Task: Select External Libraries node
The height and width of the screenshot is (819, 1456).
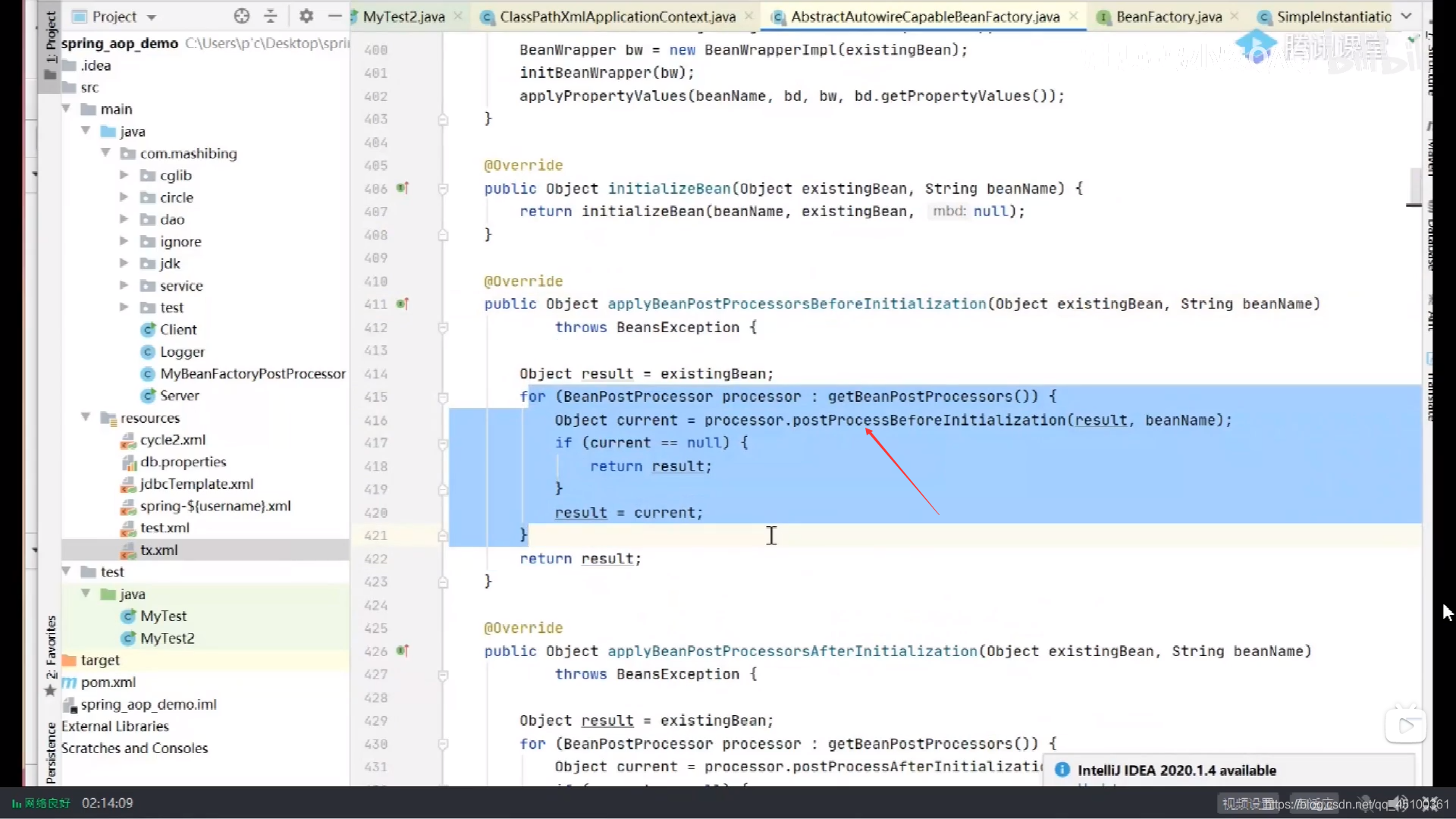Action: [x=115, y=726]
